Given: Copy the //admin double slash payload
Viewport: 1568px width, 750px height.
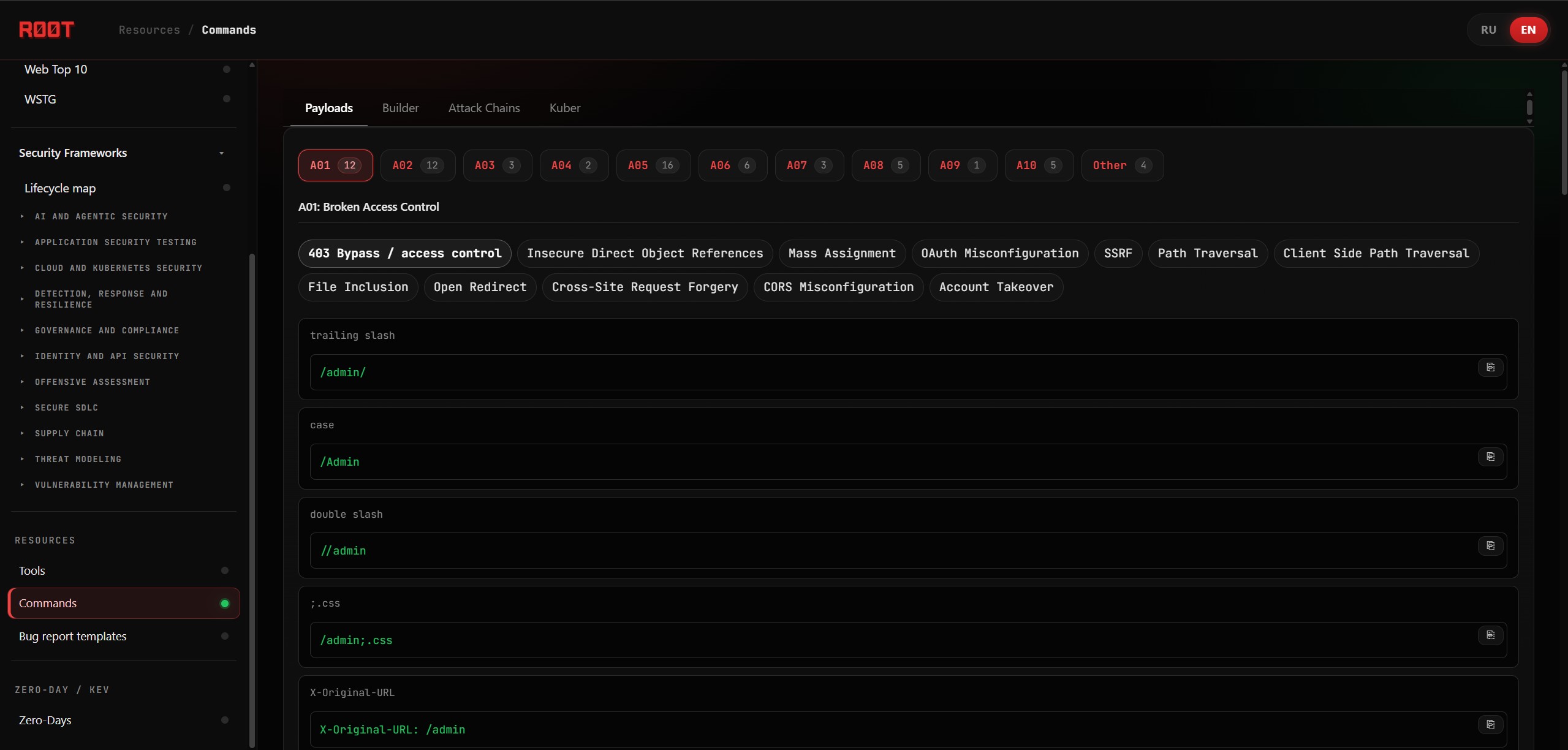Looking at the screenshot, I should click(1490, 546).
